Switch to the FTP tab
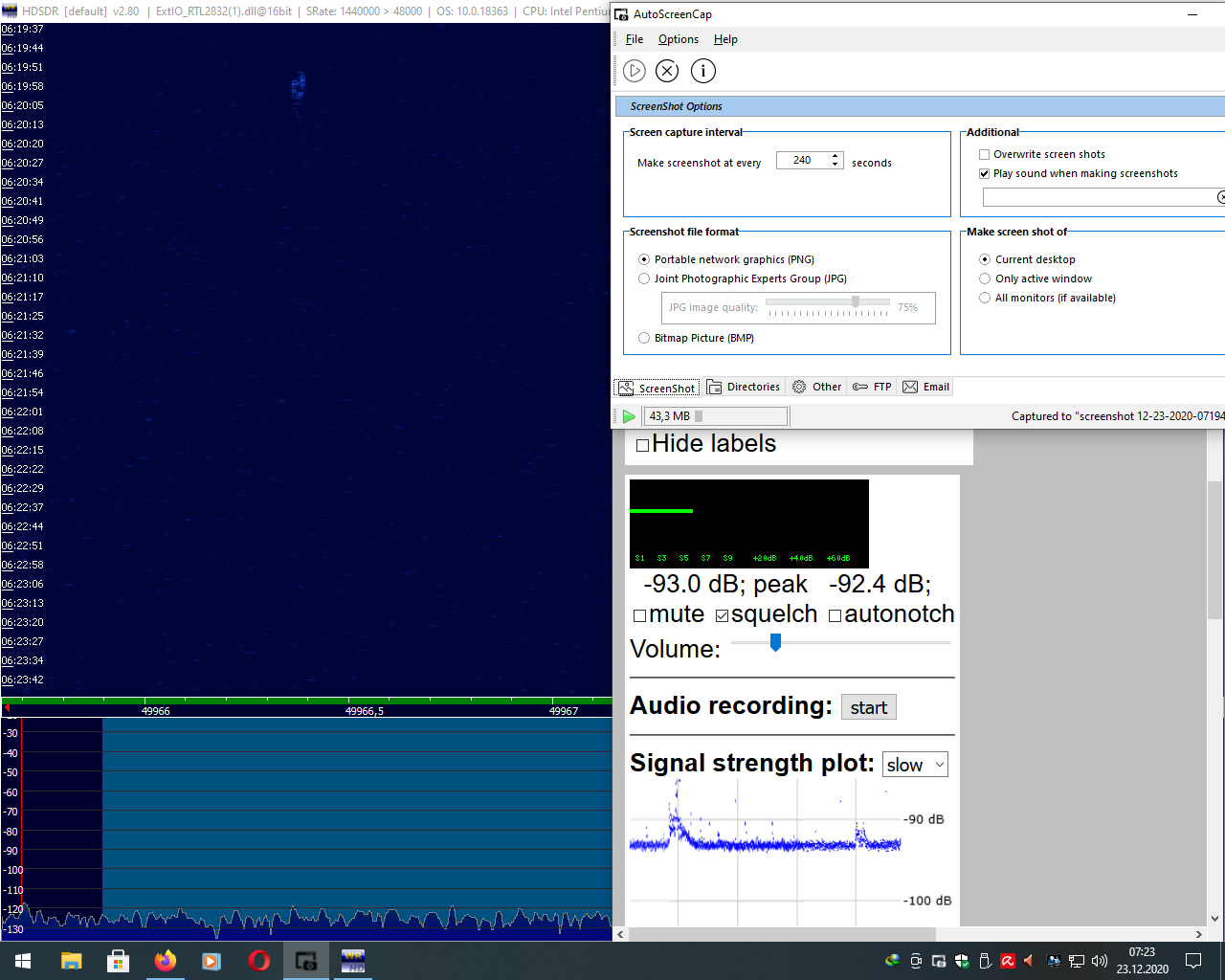 872,387
